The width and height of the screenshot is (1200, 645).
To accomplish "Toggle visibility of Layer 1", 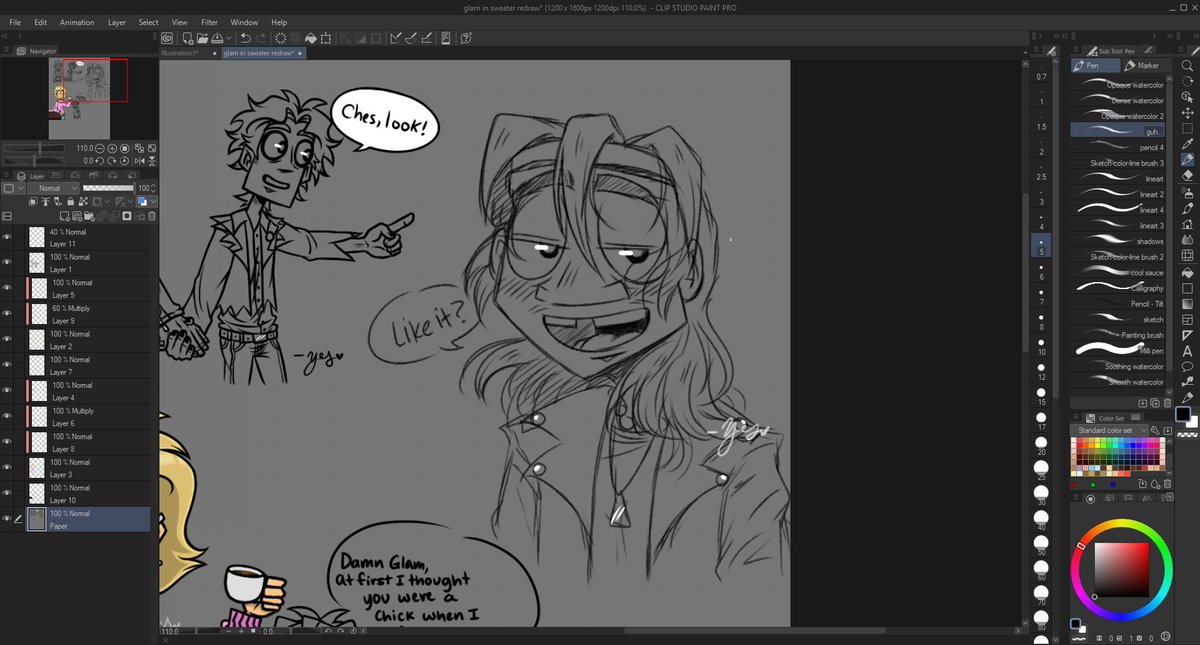I will 7,263.
